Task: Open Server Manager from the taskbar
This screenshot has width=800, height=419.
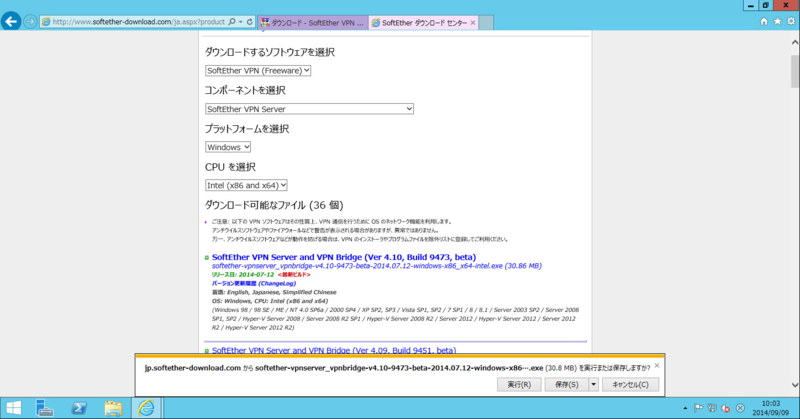Action: [x=45, y=408]
